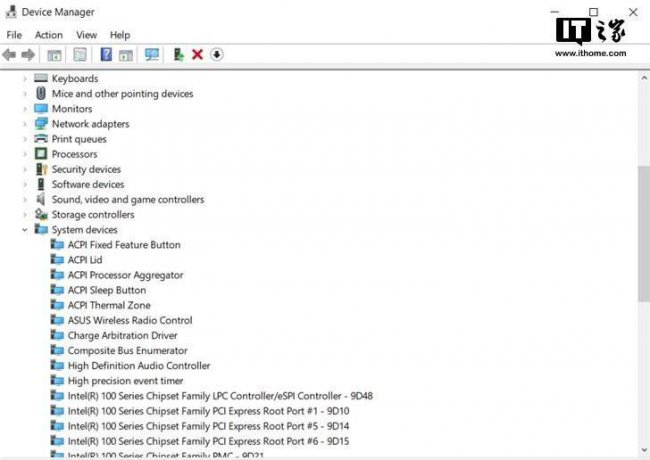Select PCI Express Root Port #6 - 9D15
This screenshot has height=460, width=650.
(209, 441)
